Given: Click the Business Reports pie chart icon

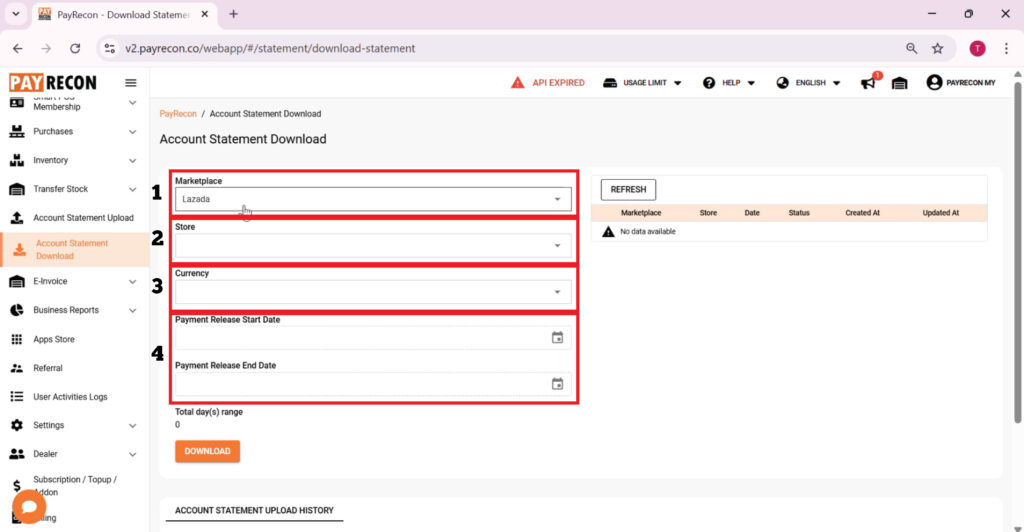Looking at the screenshot, I should coord(17,310).
